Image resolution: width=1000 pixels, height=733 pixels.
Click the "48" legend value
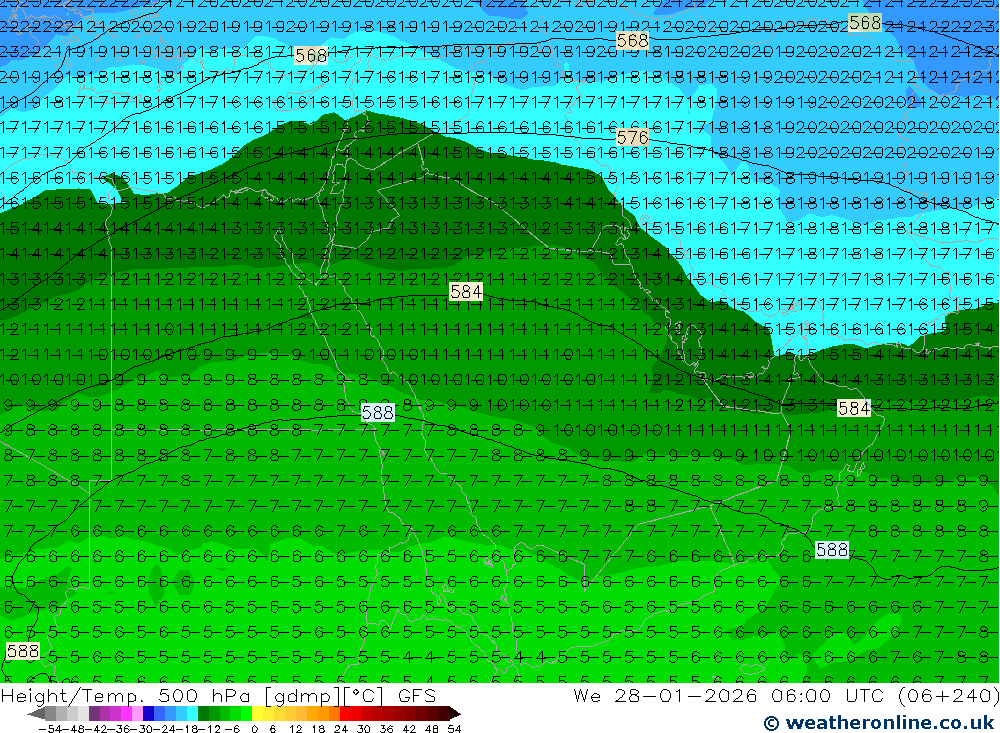[432, 729]
